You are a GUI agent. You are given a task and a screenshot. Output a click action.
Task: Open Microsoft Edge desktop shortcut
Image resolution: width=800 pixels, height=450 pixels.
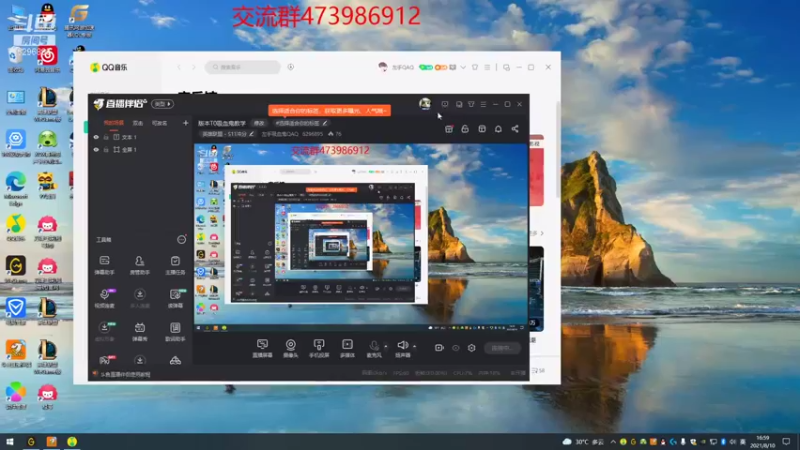click(x=16, y=188)
